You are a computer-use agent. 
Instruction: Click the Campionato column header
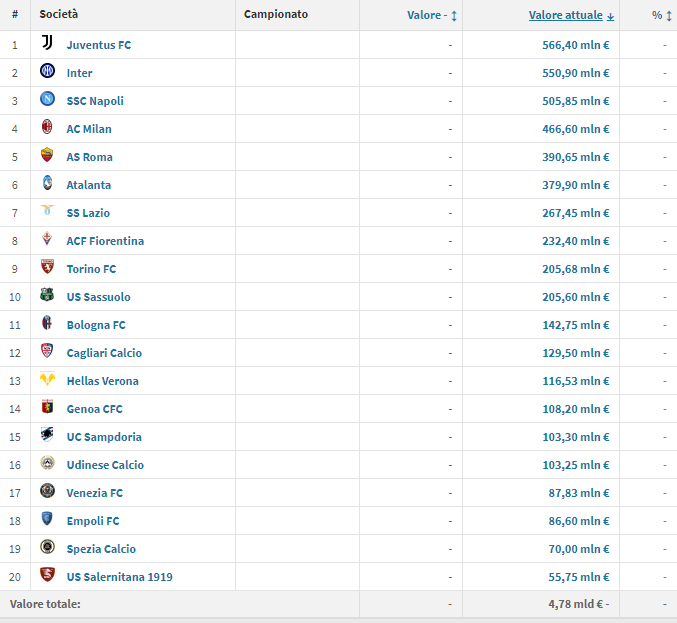tap(276, 15)
